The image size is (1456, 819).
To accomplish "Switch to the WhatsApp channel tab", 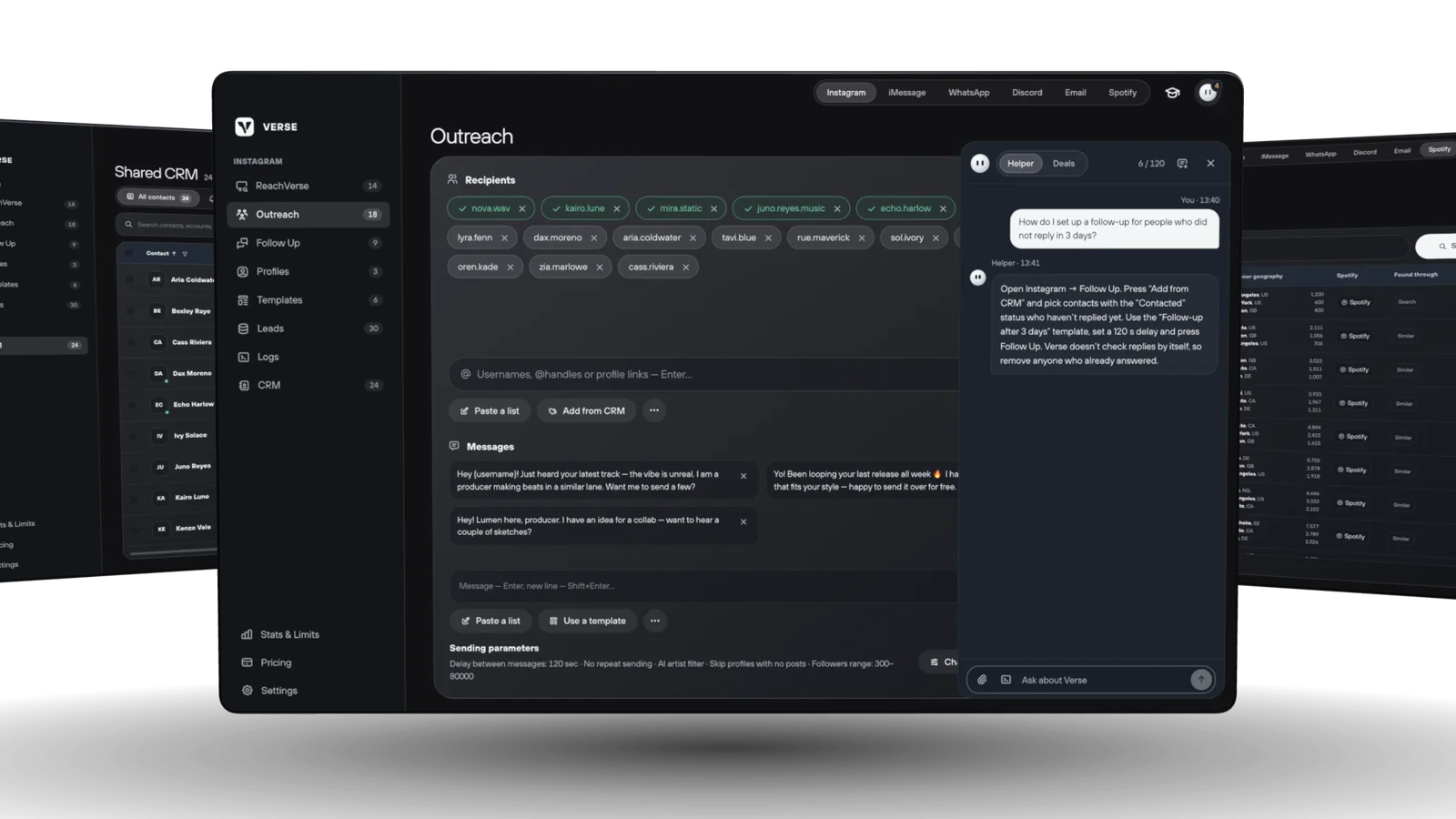I will coord(969,93).
